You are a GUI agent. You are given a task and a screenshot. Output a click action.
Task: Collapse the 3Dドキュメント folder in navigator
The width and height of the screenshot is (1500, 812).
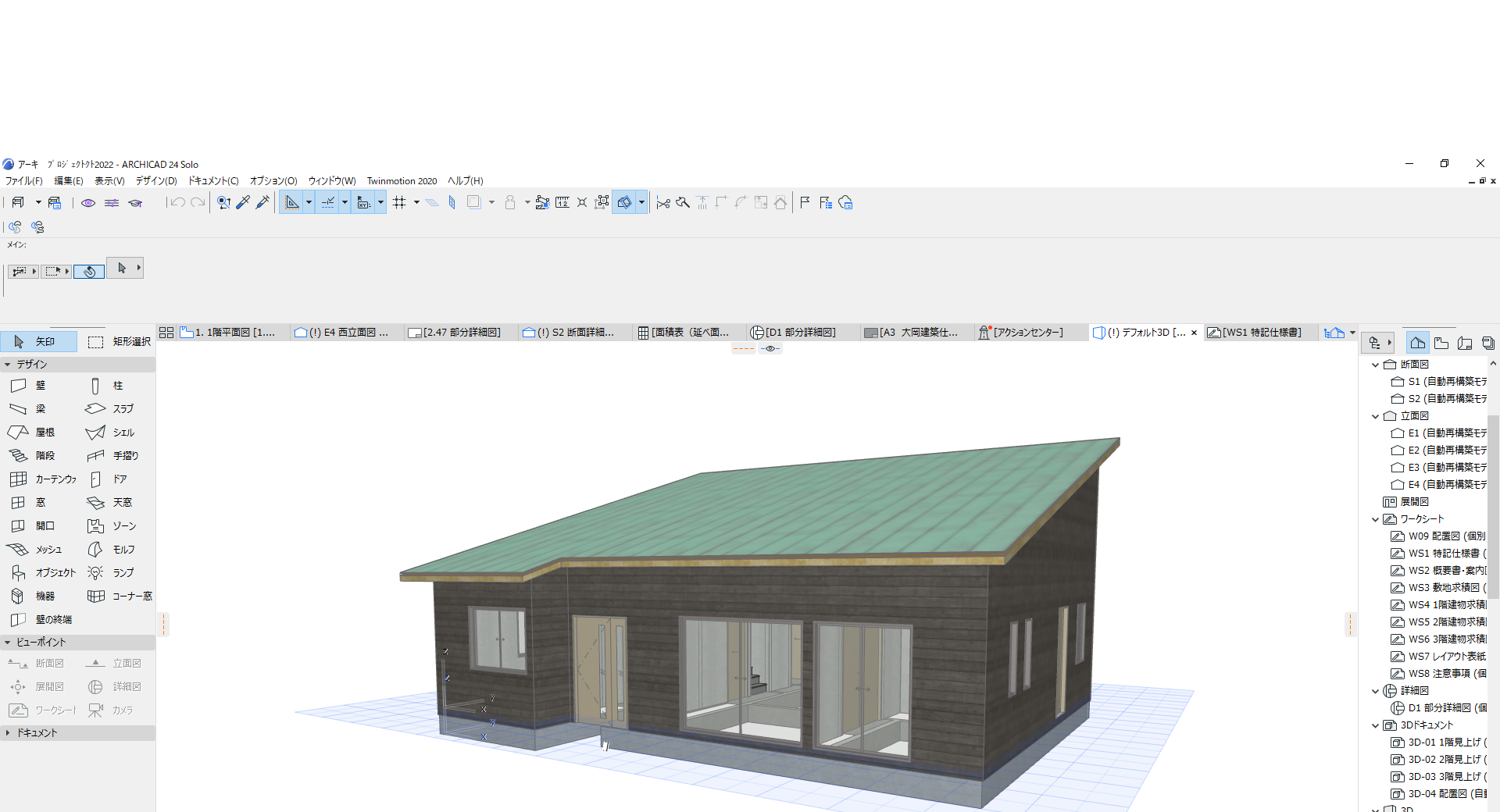pyautogui.click(x=1376, y=725)
